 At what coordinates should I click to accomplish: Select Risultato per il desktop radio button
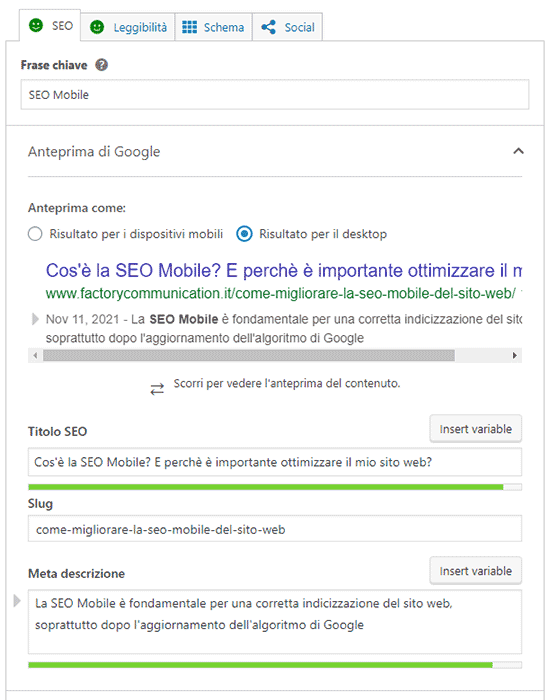244,234
